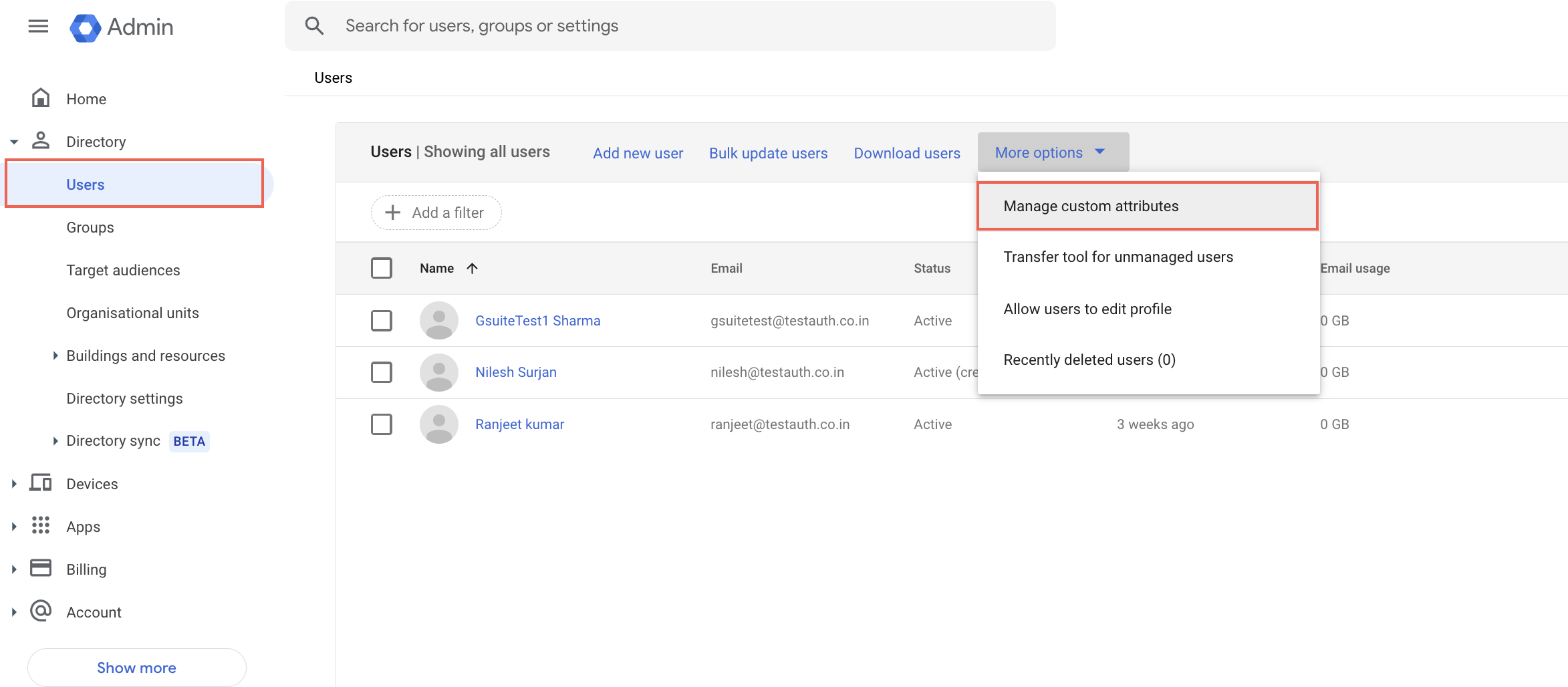The width and height of the screenshot is (1568, 687).
Task: Open Target audiences
Action: point(123,270)
